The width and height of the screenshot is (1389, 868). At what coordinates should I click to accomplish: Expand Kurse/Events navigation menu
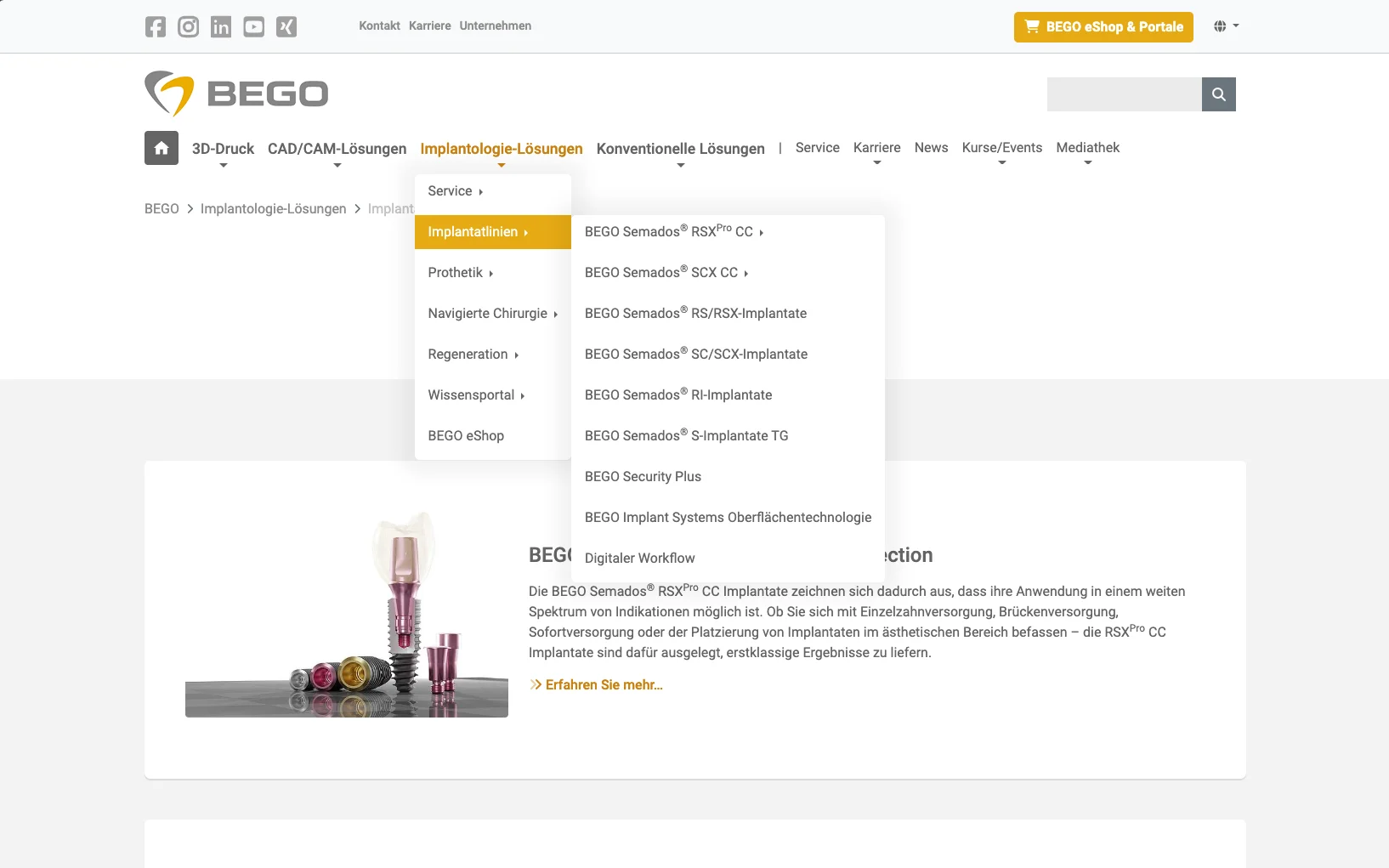tap(1002, 147)
